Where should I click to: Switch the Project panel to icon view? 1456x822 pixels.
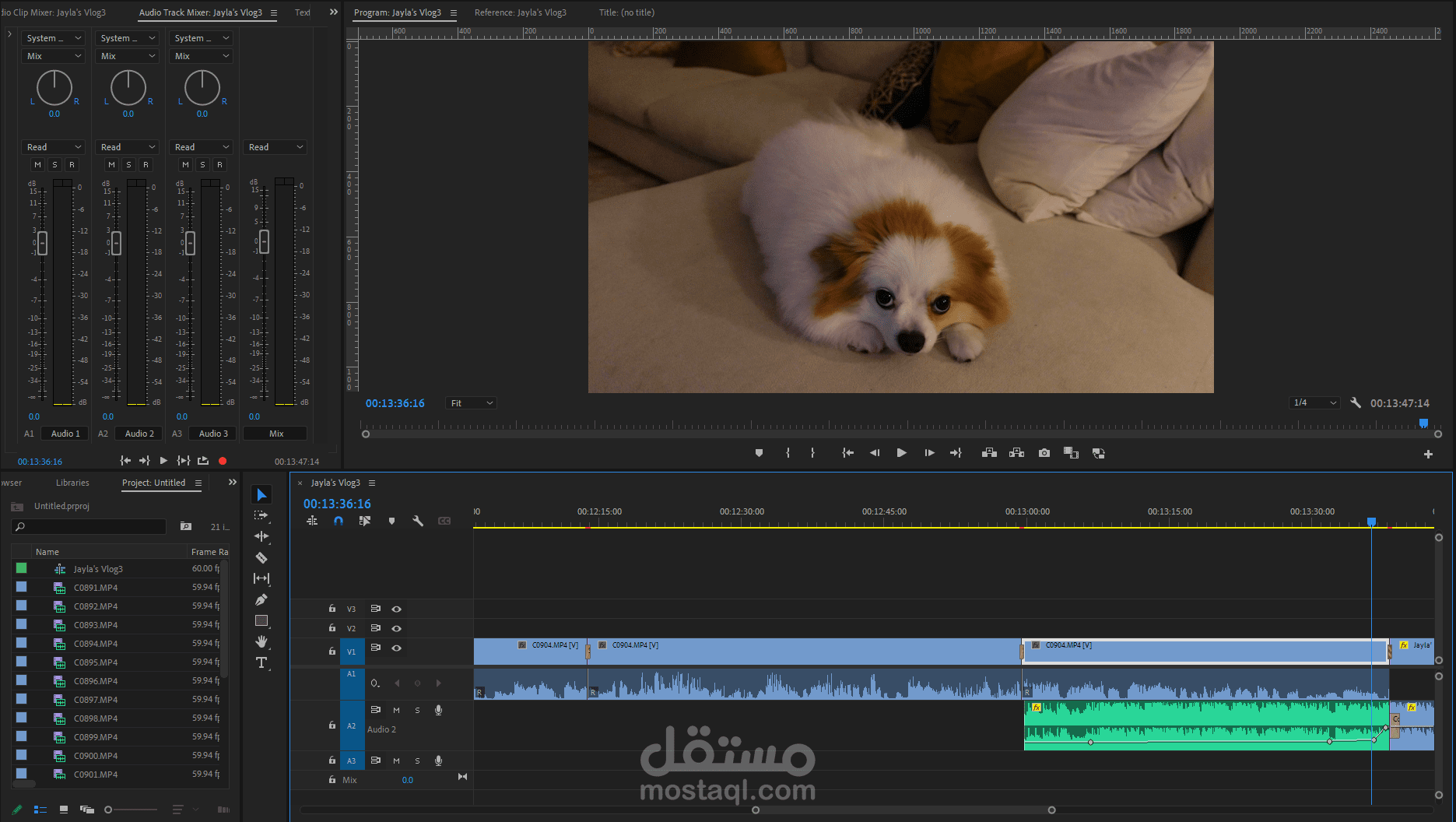(x=64, y=810)
